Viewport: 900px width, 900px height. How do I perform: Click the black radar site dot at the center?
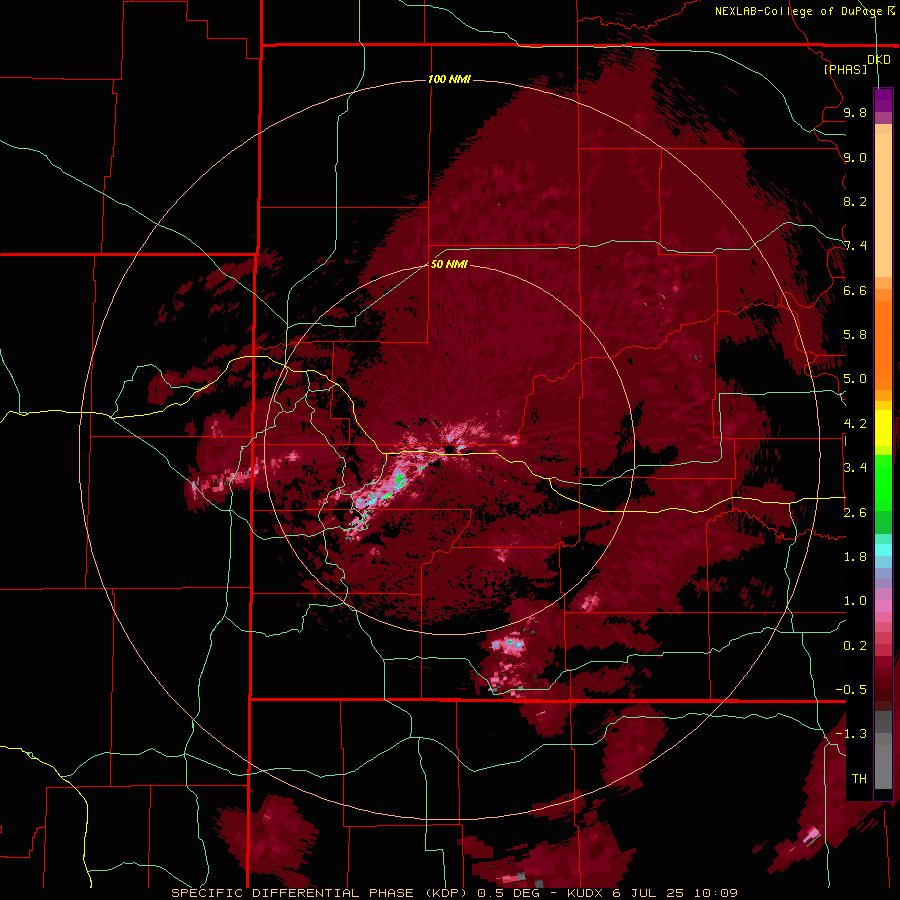pos(450,449)
